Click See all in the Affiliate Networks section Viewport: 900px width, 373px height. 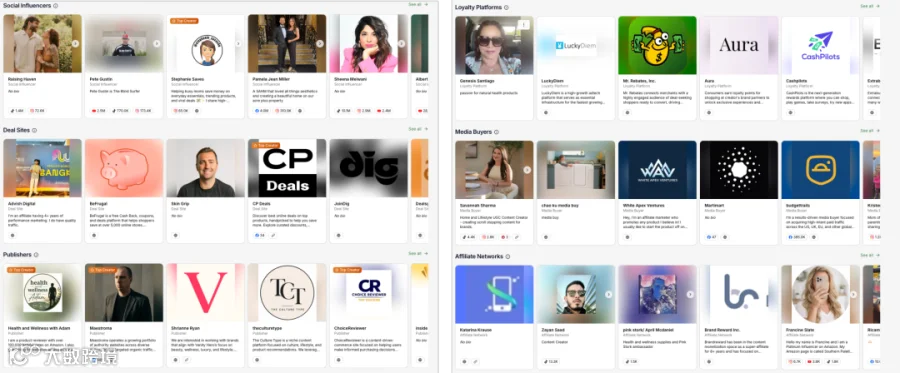tap(870, 255)
